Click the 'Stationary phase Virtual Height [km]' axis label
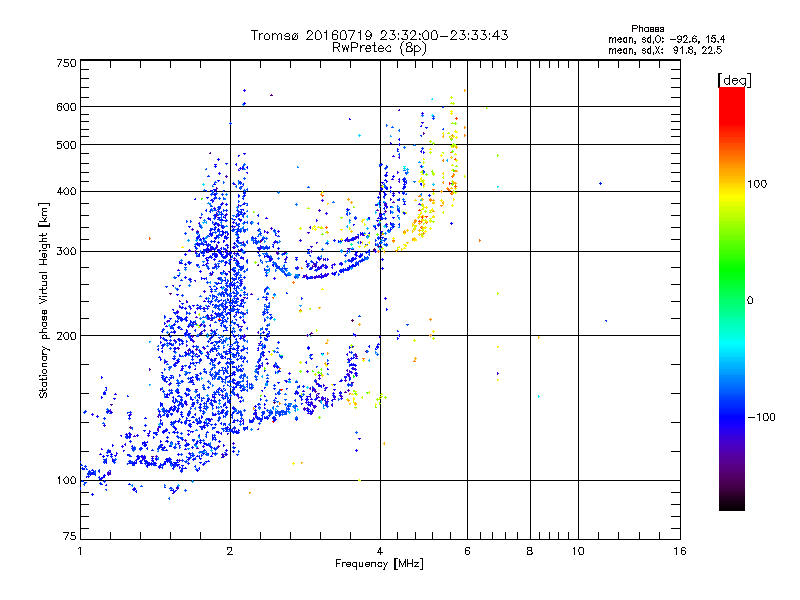The width and height of the screenshot is (800, 600). (x=44, y=300)
